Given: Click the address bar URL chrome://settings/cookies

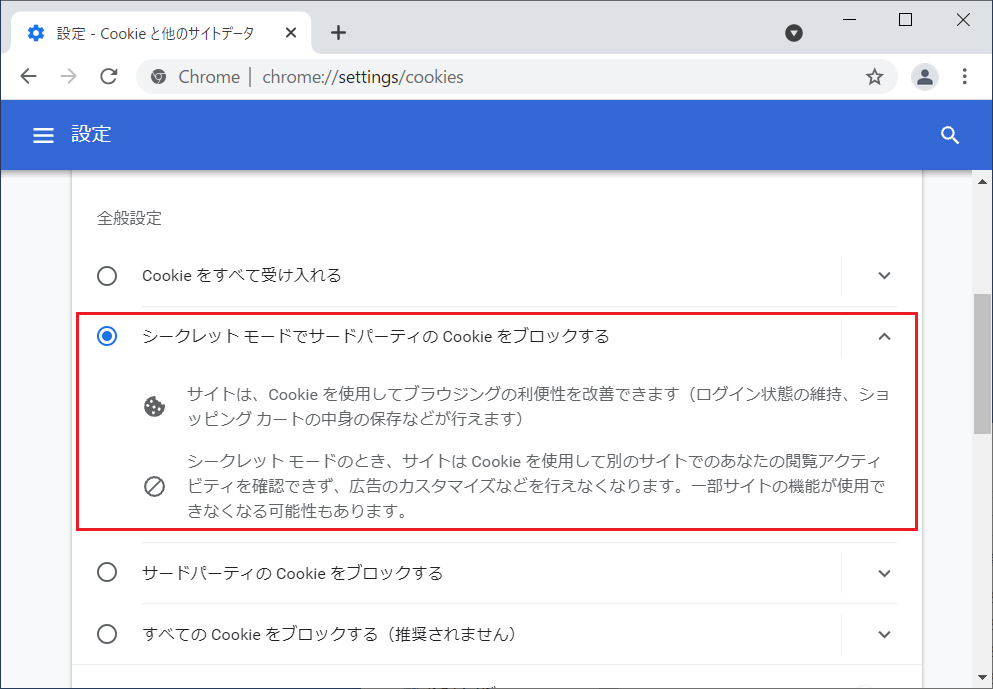Looking at the screenshot, I should 363,77.
